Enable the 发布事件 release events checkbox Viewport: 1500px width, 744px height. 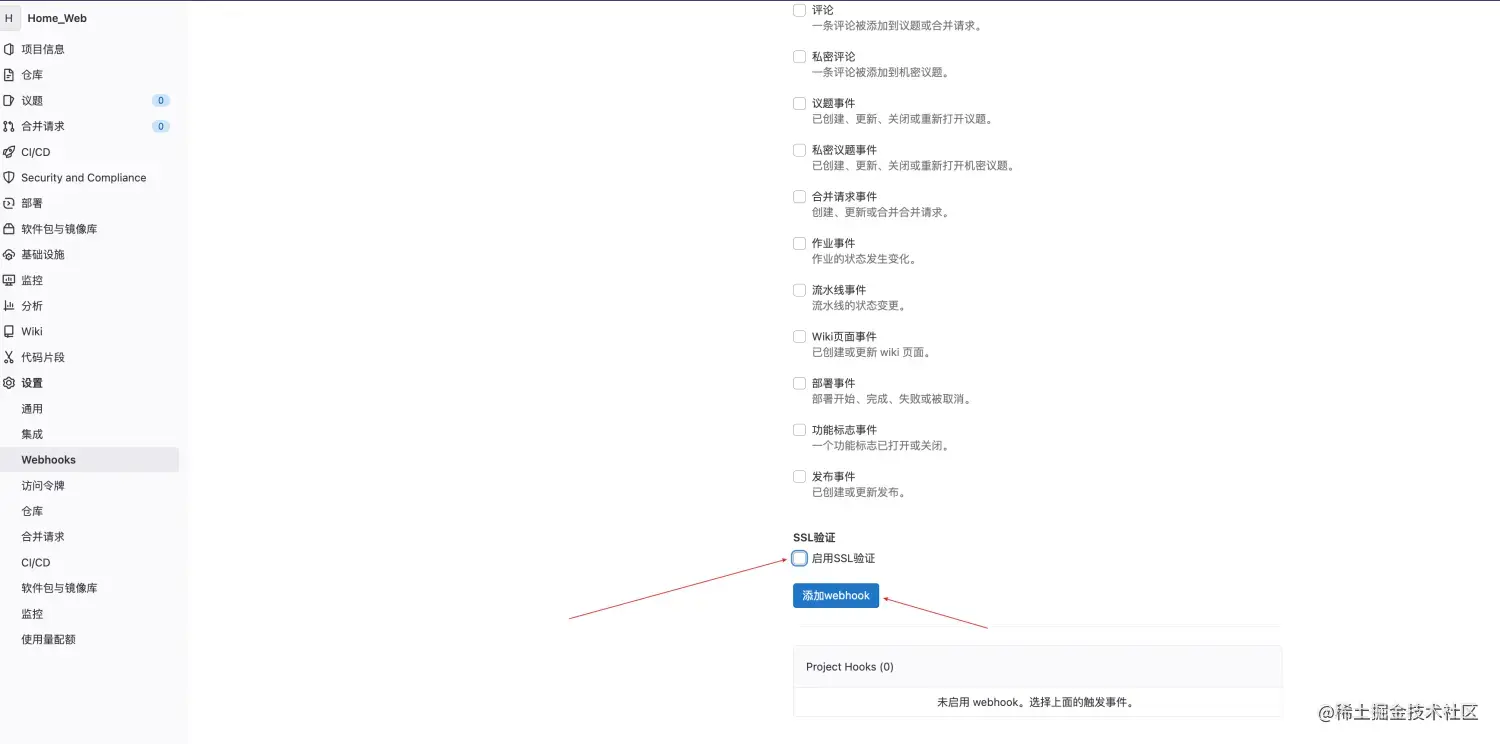(799, 477)
